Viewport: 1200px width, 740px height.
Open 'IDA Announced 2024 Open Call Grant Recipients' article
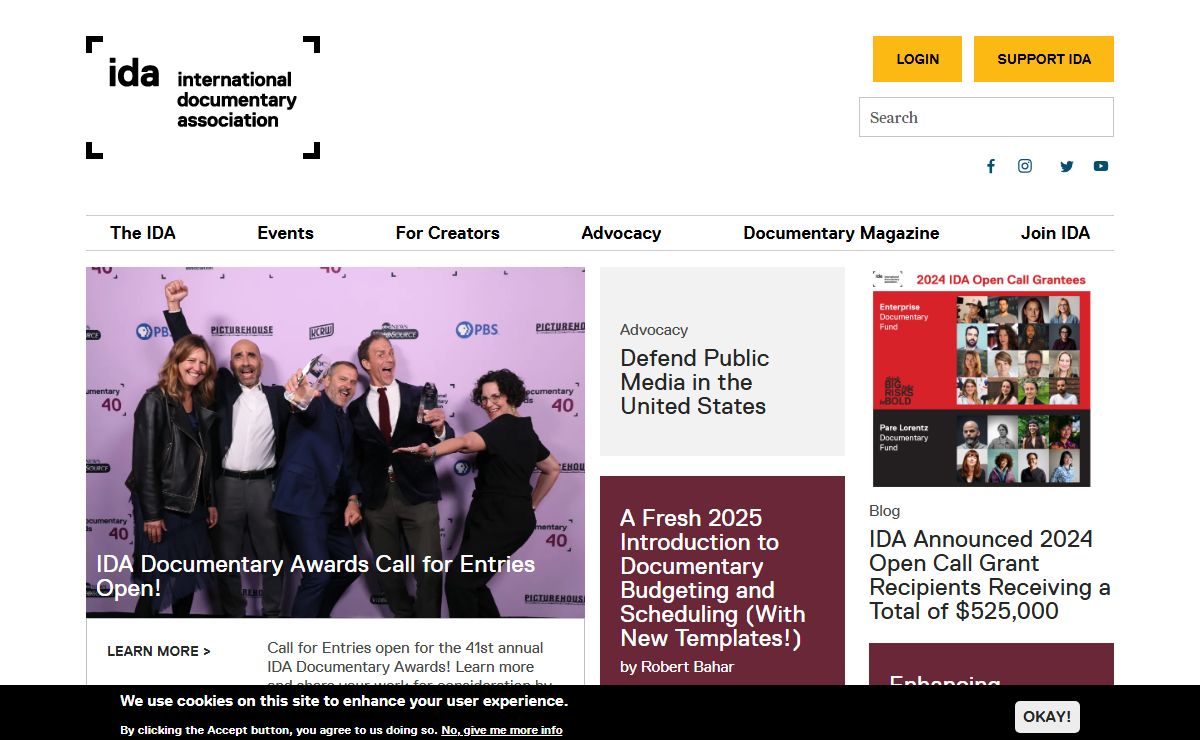pyautogui.click(x=990, y=575)
